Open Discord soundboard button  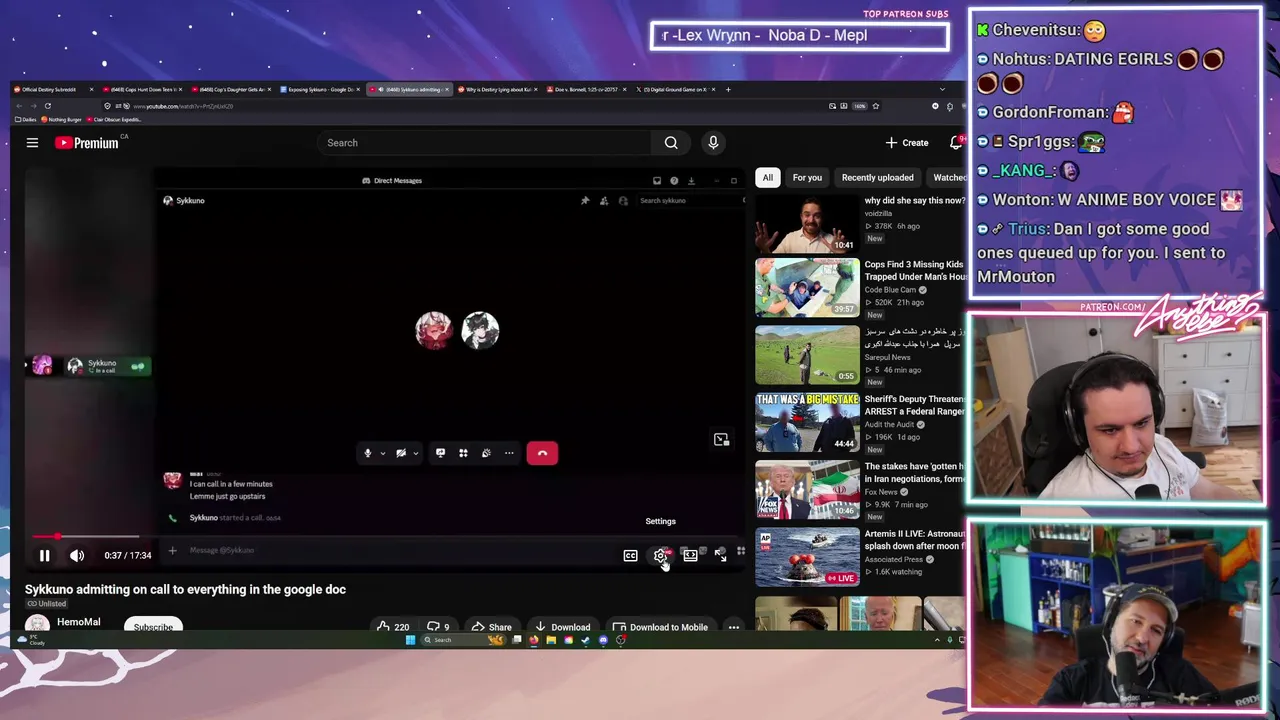(486, 453)
